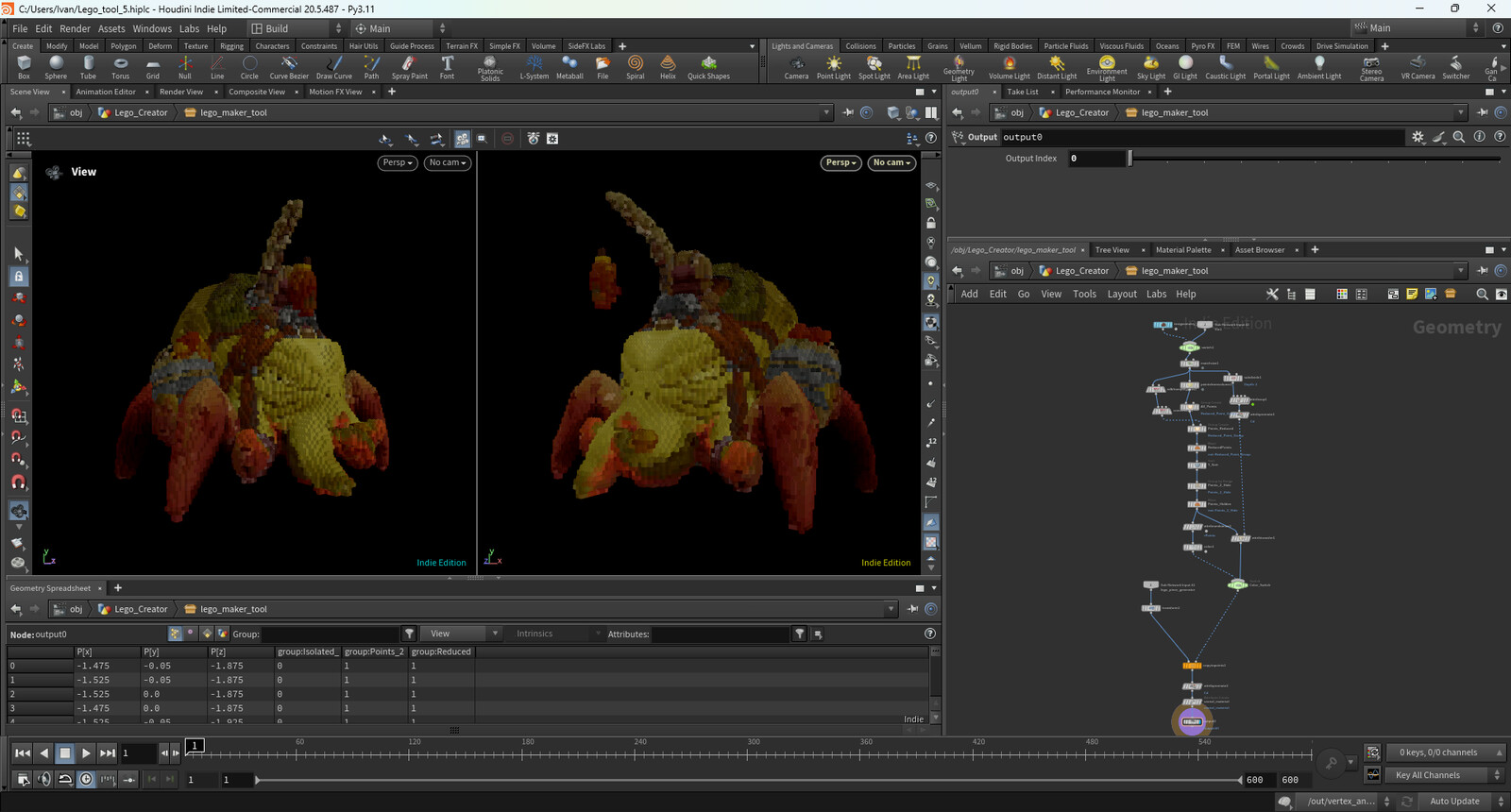Add a Sky Light
Screen dimensions: 1511x812
click(x=1150, y=67)
